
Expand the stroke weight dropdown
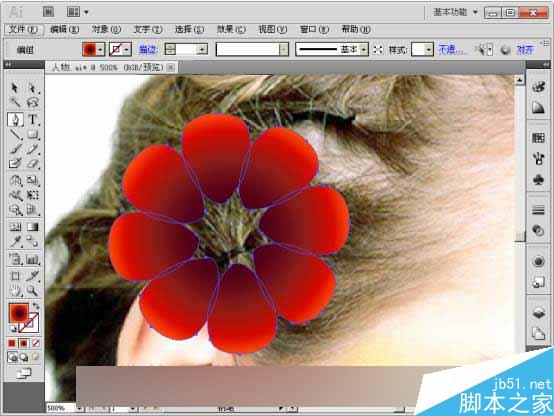click(x=202, y=49)
